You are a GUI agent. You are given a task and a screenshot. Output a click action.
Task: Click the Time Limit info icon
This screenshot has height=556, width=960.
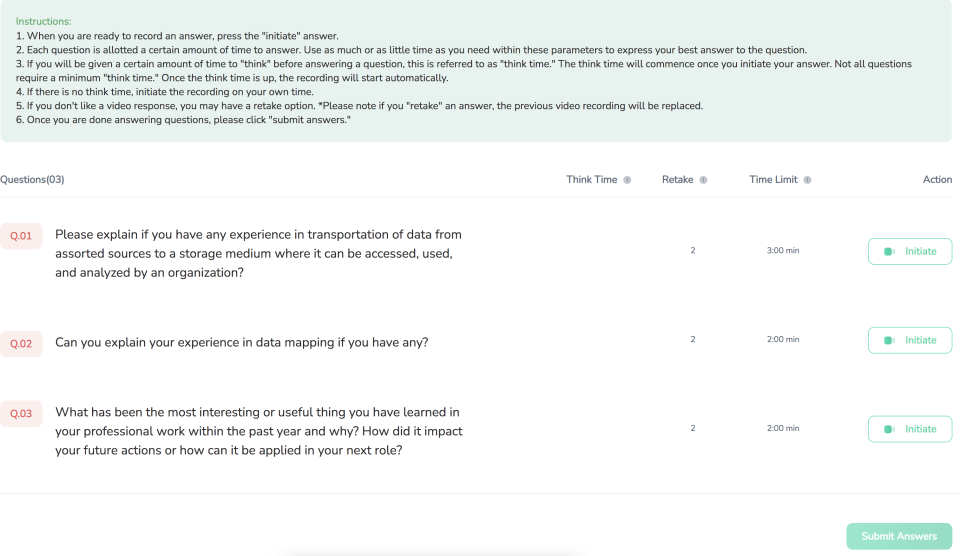coord(807,180)
